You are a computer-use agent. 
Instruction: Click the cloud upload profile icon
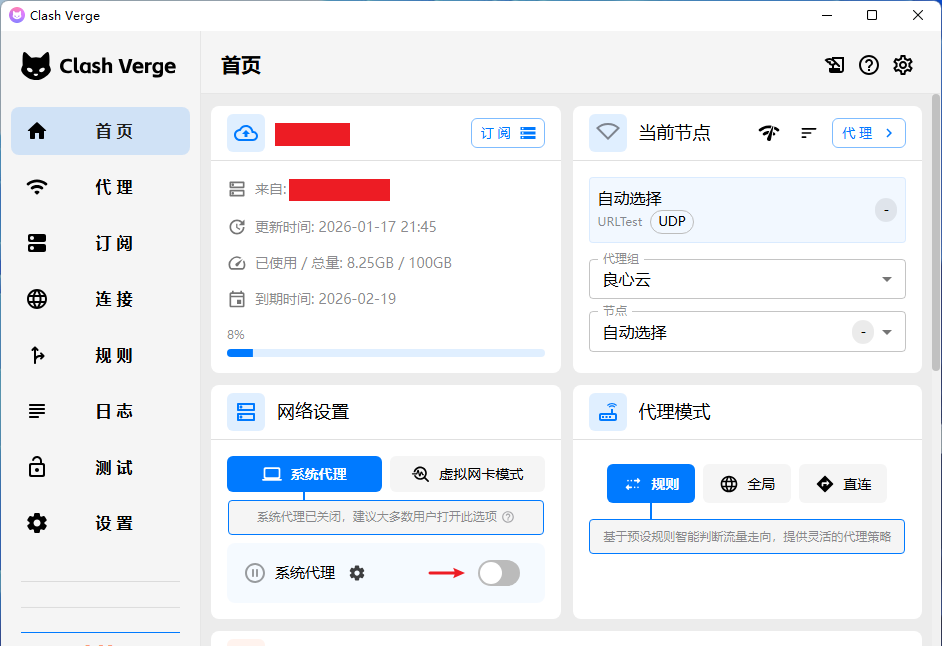[246, 133]
